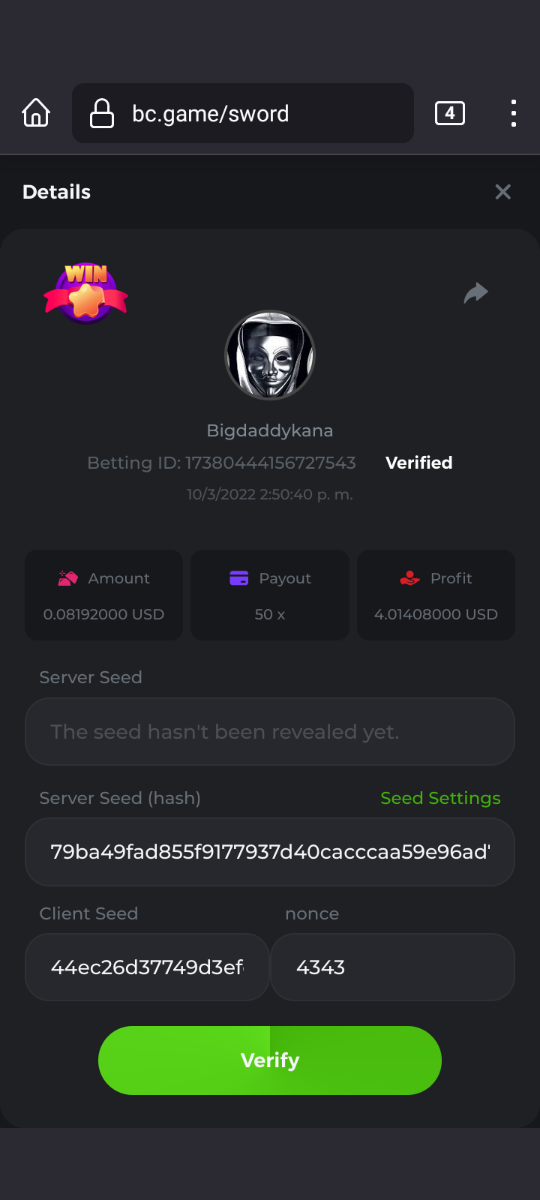Open Bigdaddykana's avatar picture
This screenshot has height=1200, width=540.
pos(270,355)
